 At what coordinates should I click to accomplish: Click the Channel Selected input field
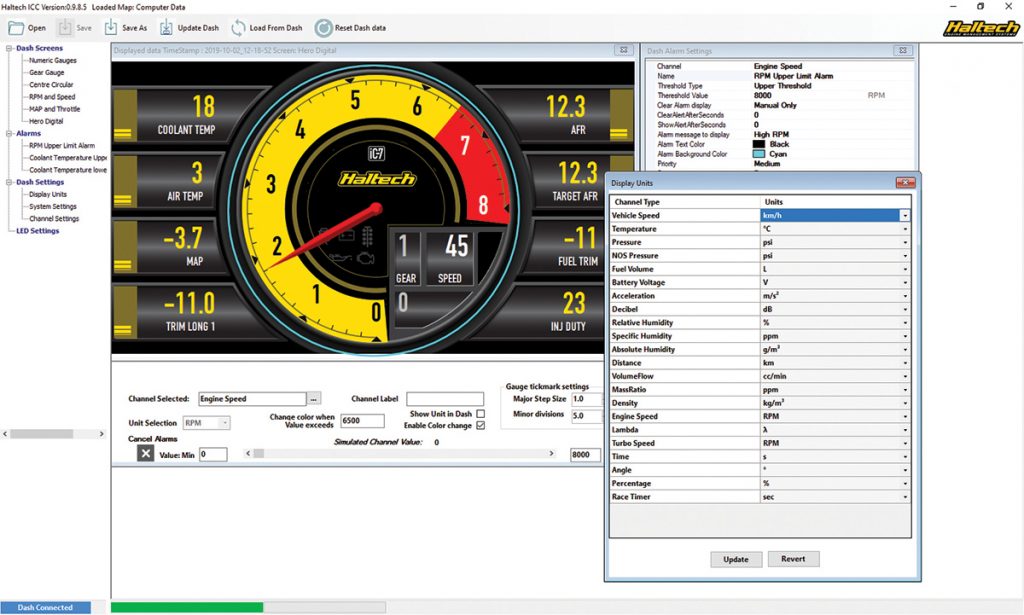[252, 398]
